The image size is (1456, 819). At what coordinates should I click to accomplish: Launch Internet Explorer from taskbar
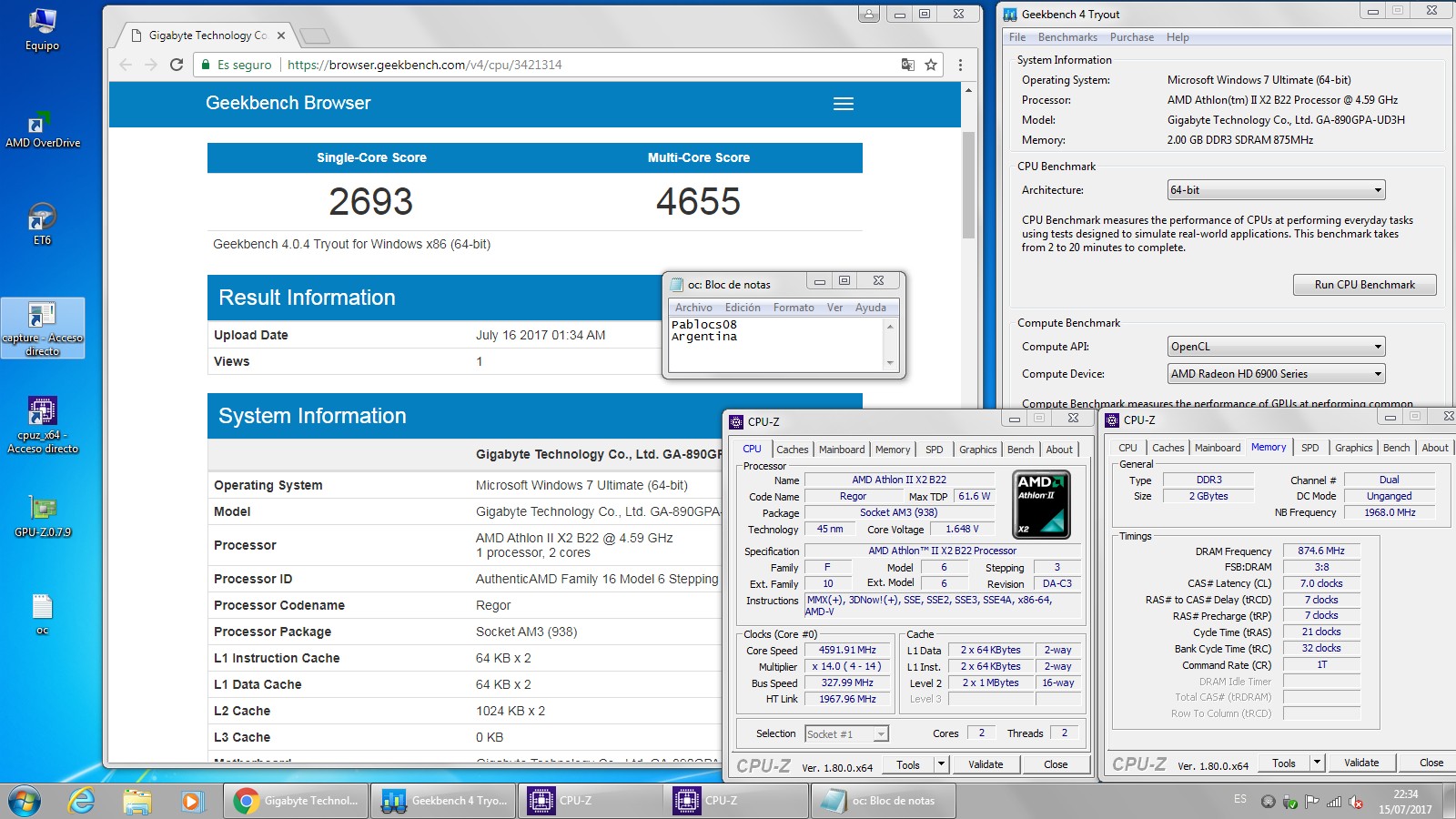(x=82, y=801)
